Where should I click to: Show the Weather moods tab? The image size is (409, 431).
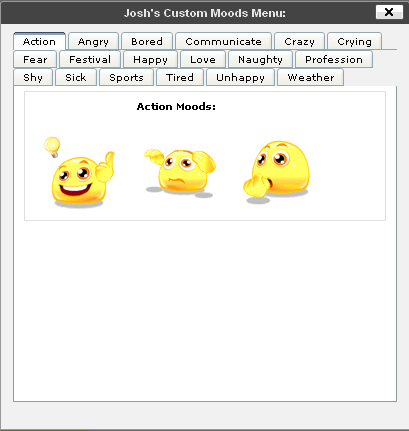(x=311, y=77)
